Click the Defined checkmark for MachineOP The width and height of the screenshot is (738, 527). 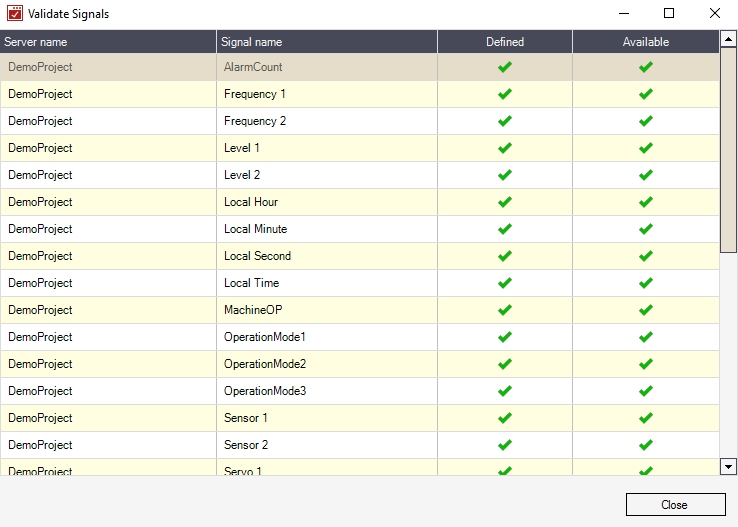tap(505, 310)
